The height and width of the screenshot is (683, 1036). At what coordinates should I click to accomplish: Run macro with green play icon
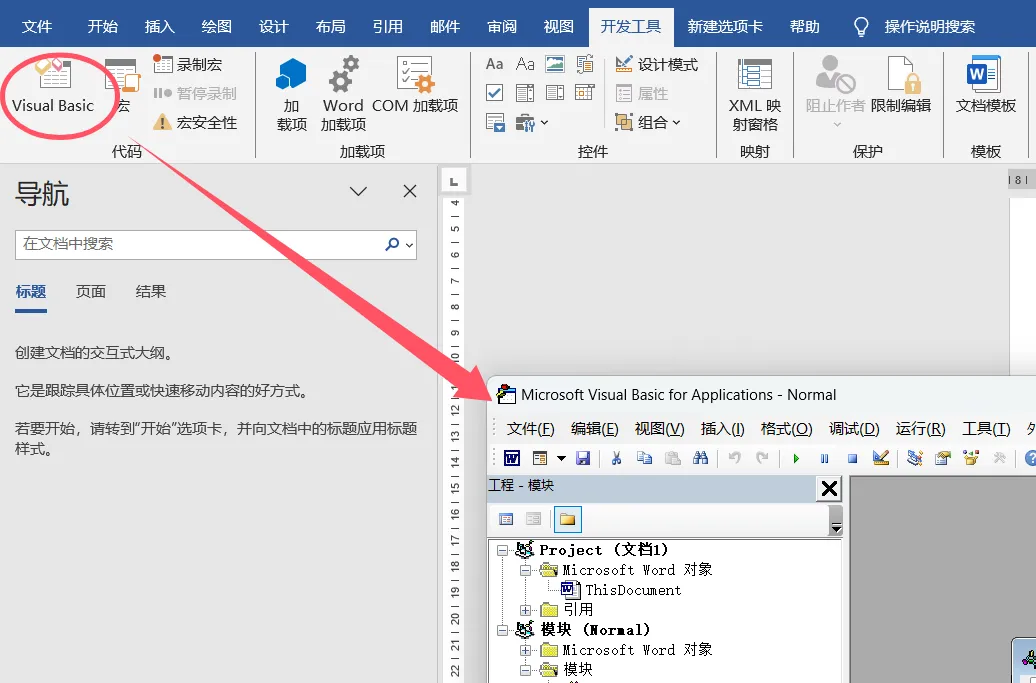(796, 458)
